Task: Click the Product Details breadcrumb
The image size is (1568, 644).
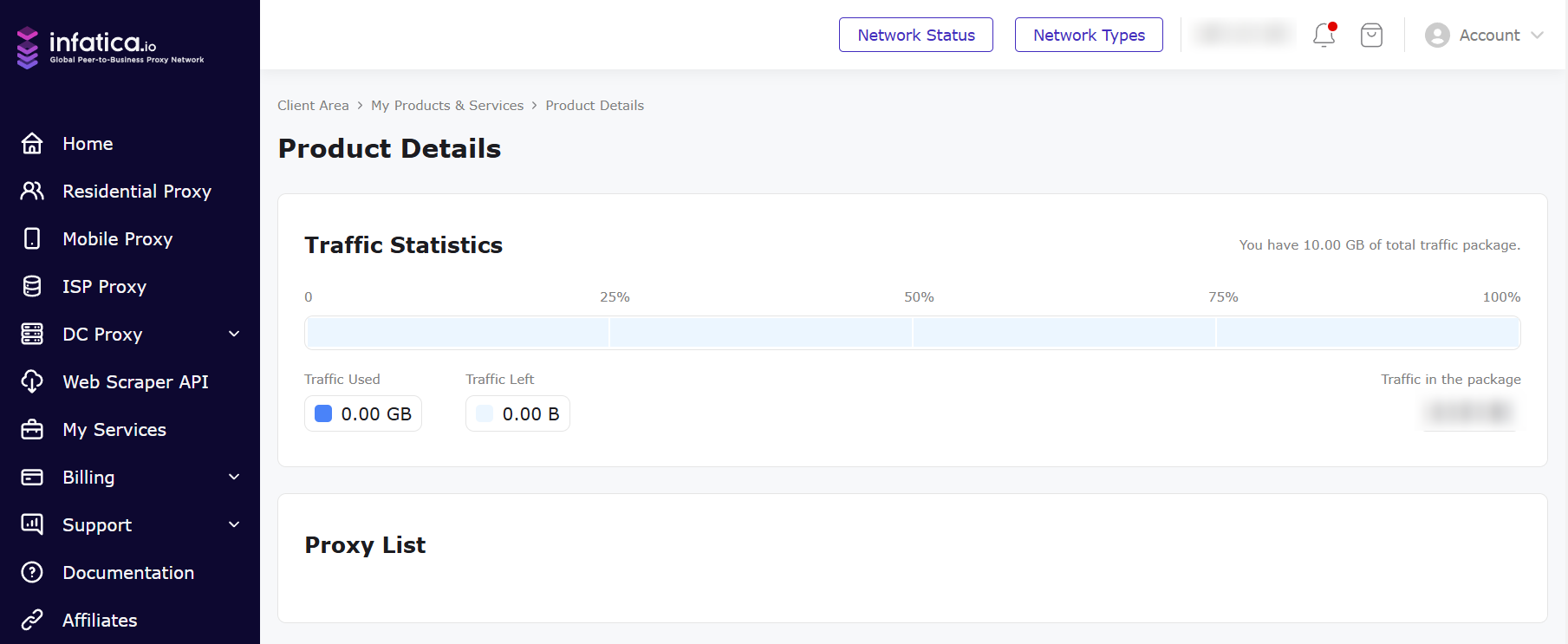Action: pyautogui.click(x=595, y=105)
